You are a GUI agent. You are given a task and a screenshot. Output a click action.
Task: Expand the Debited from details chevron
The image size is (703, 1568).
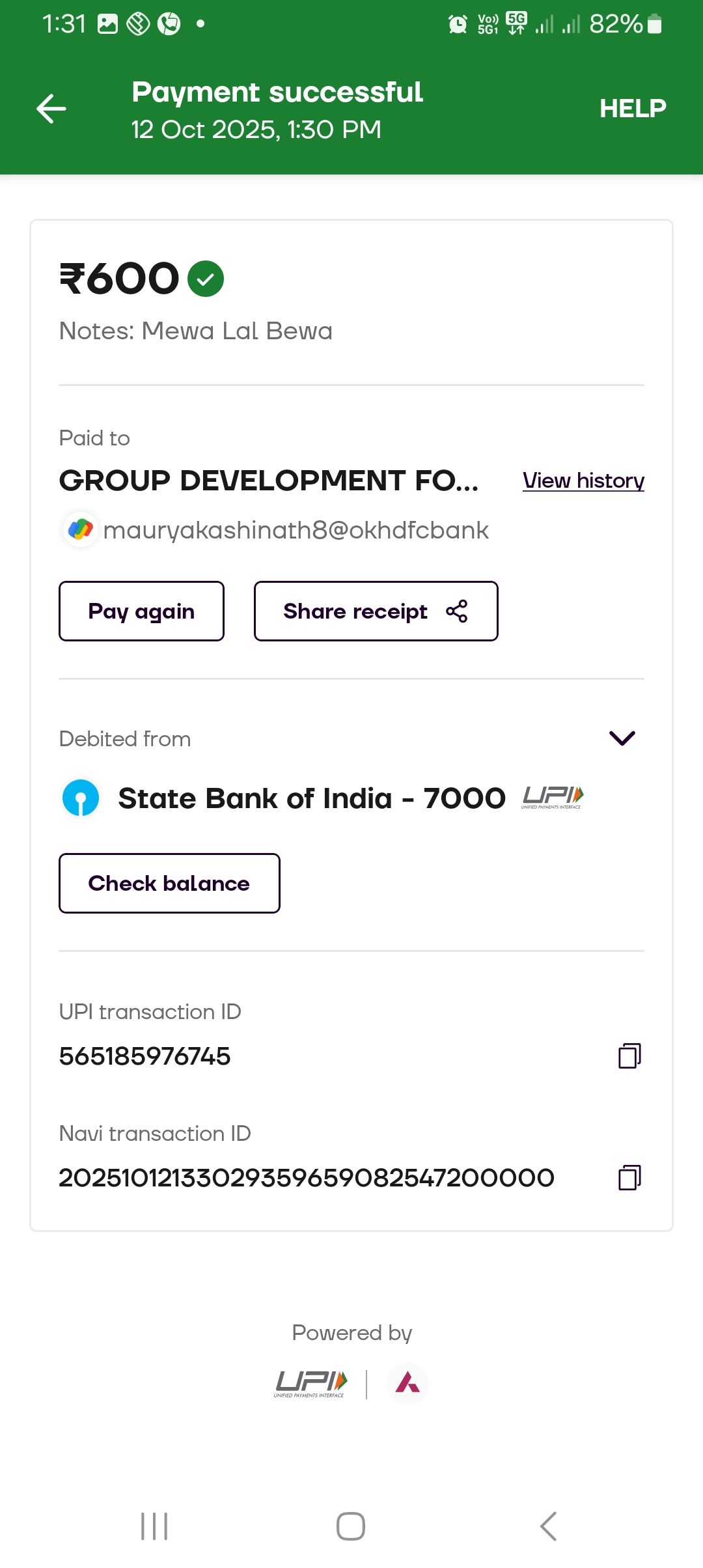click(622, 738)
